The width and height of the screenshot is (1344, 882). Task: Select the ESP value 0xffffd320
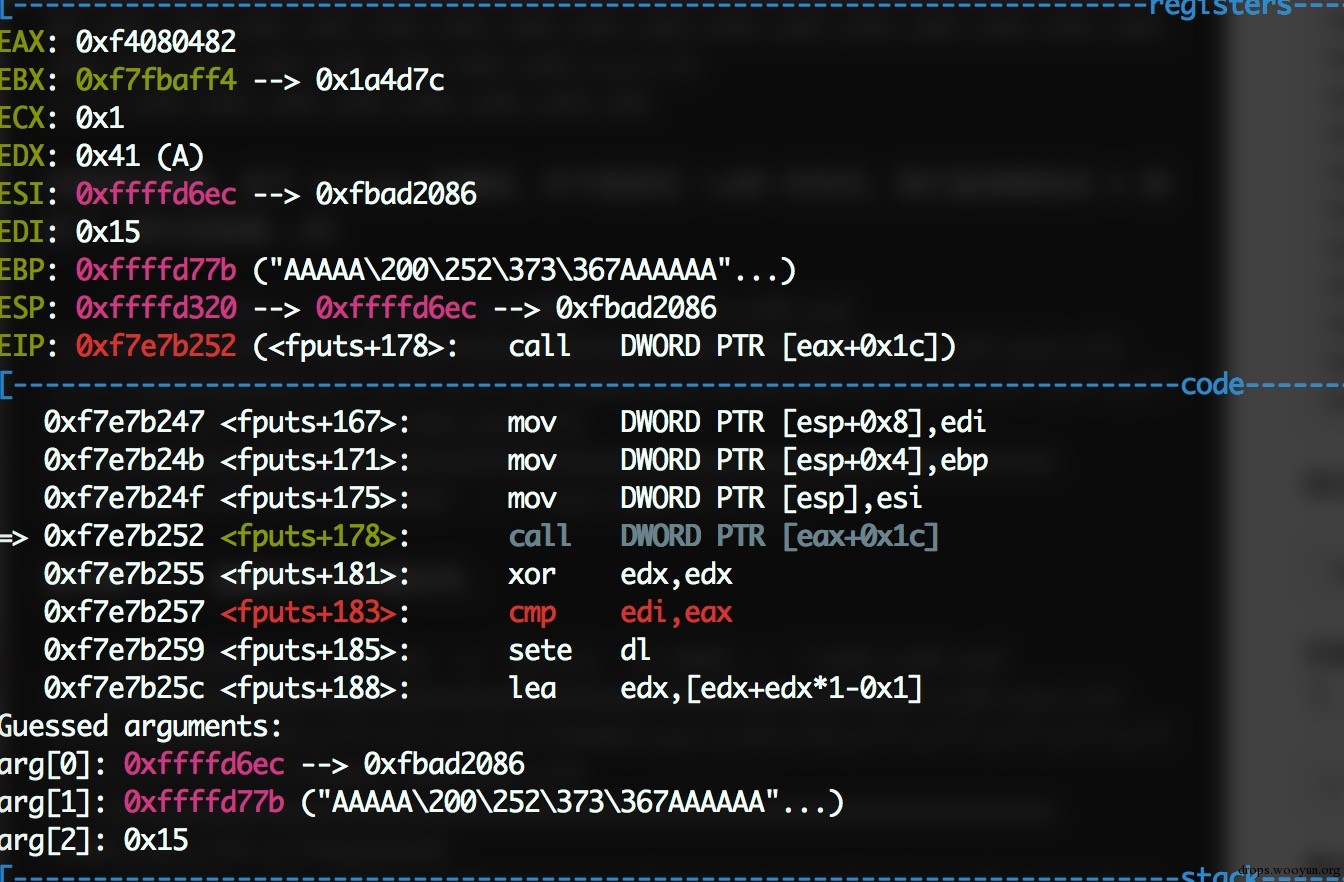(156, 308)
